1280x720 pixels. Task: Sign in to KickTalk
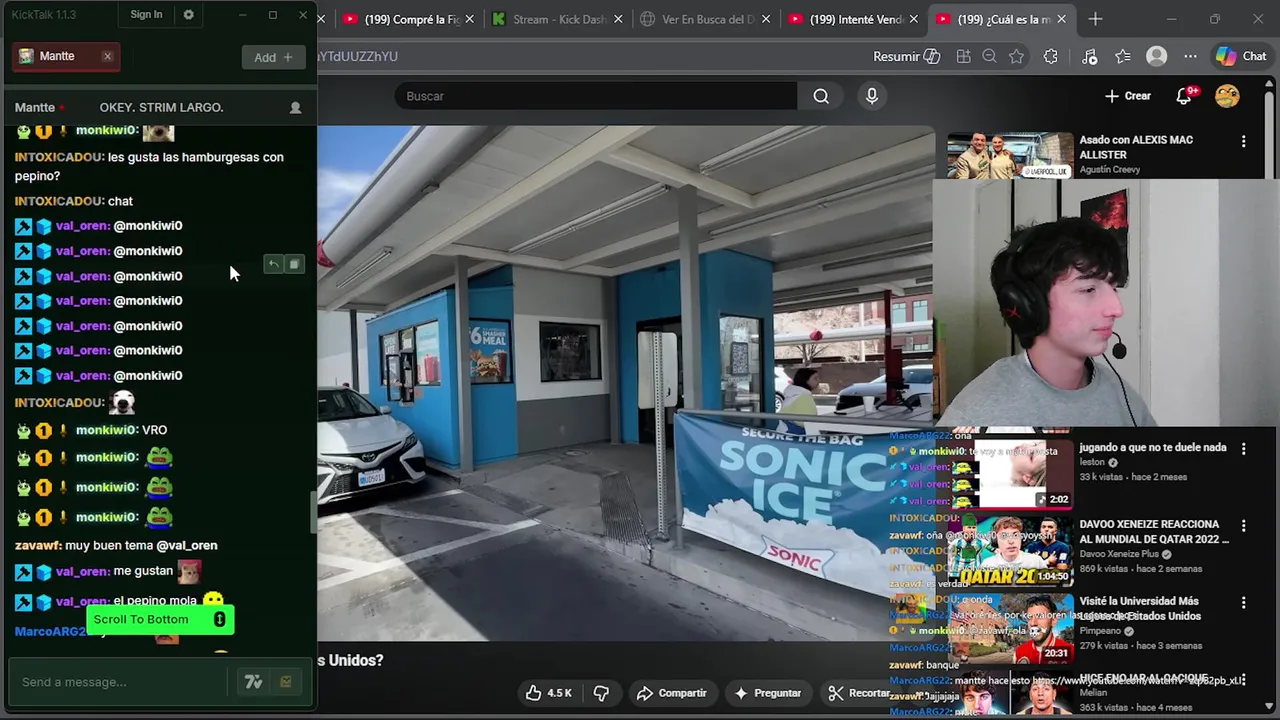[x=146, y=15]
